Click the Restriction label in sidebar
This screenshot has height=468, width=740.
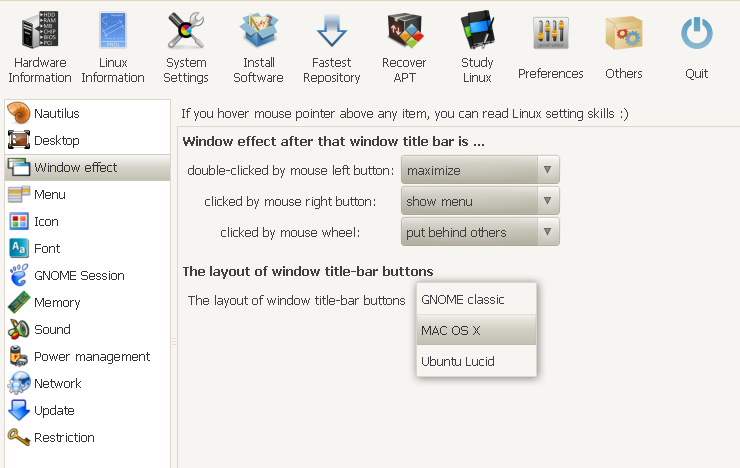[x=64, y=437]
